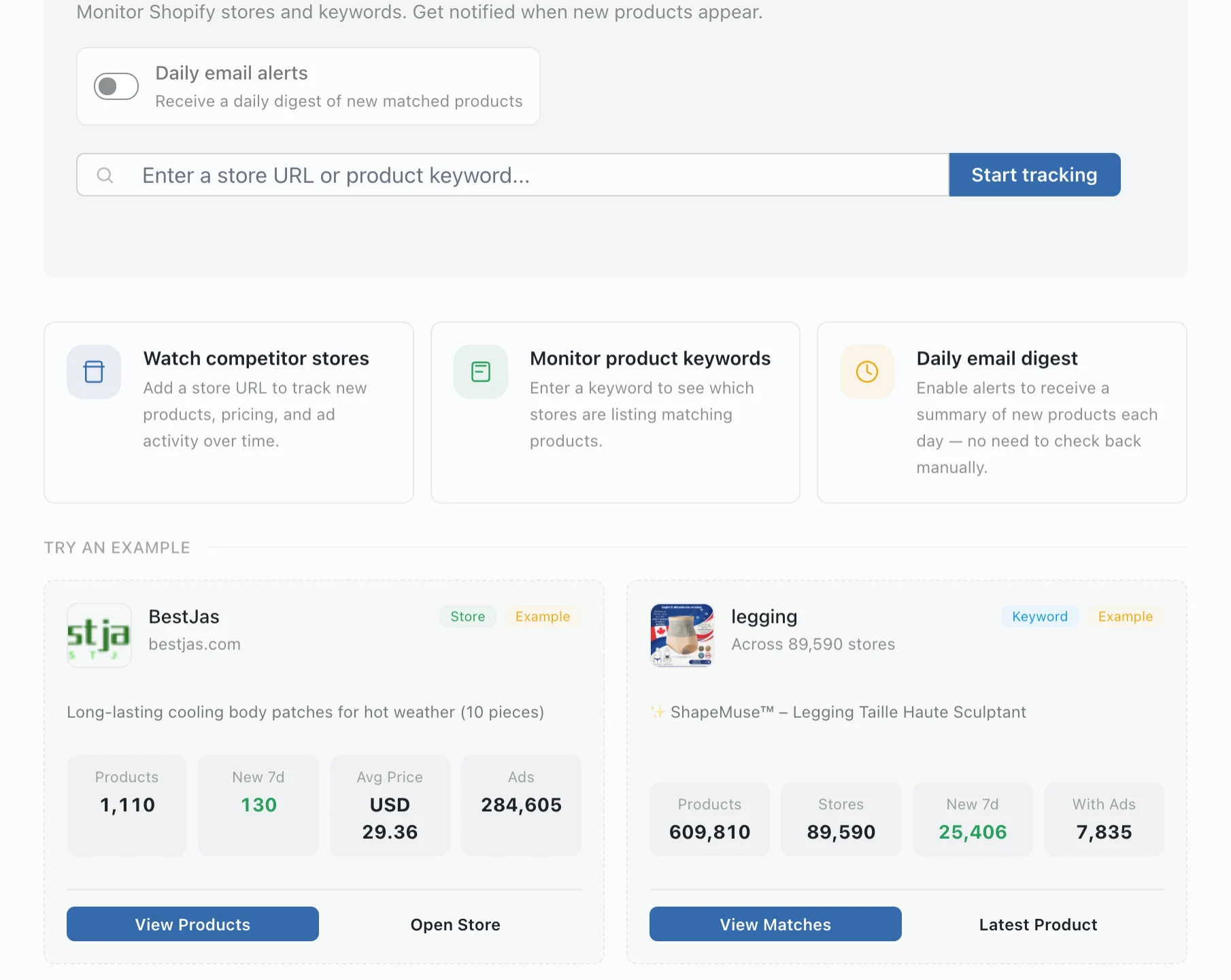
Task: Click the Daily email digest clock icon
Action: 867,372
